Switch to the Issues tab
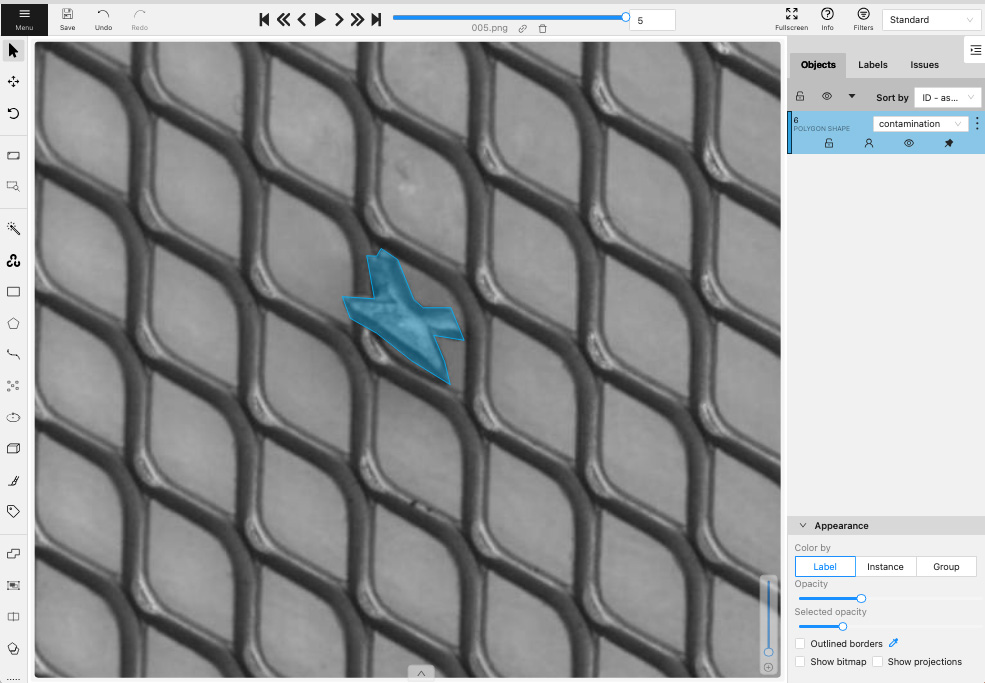Viewport: 985px width, 683px height. (924, 65)
